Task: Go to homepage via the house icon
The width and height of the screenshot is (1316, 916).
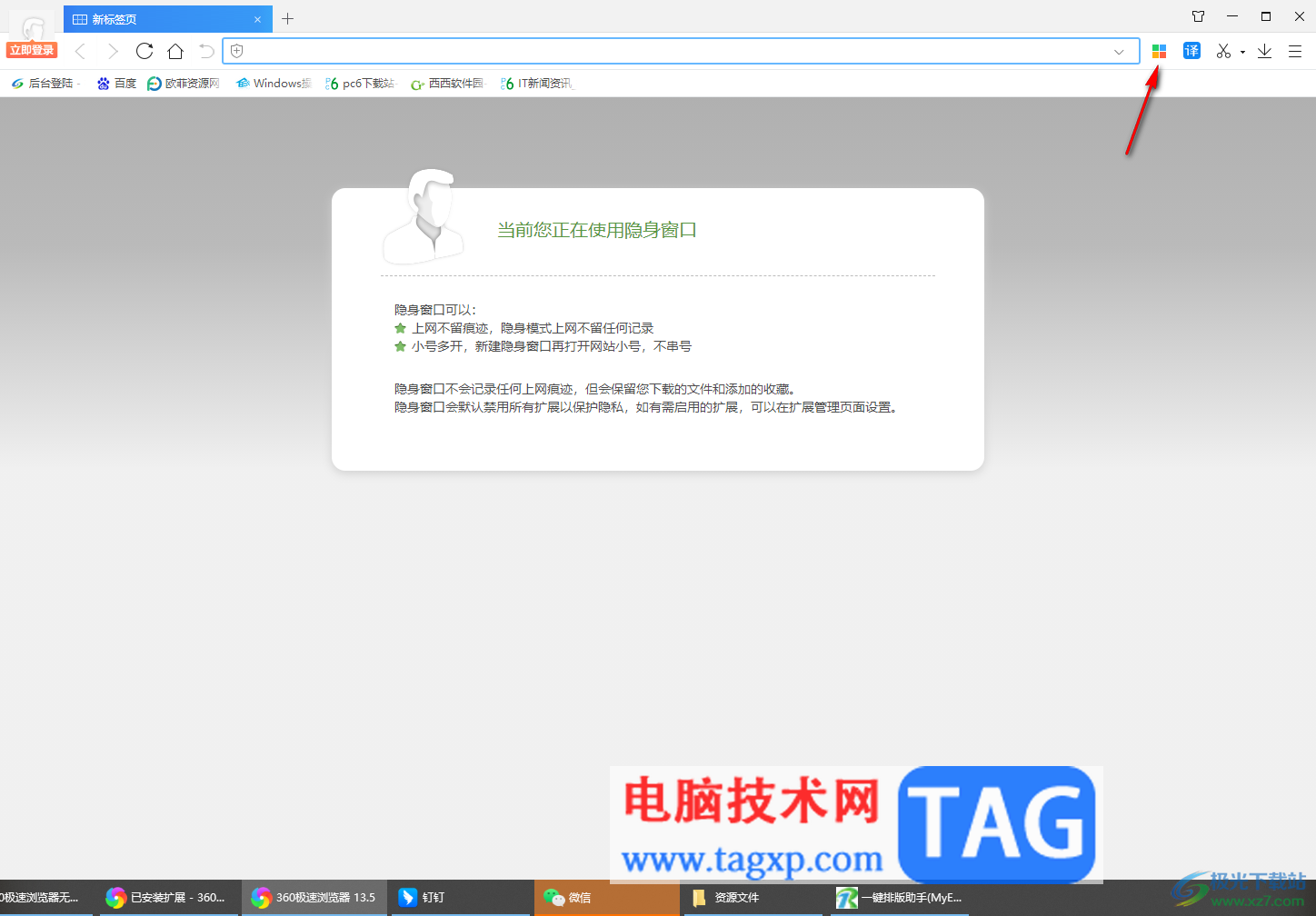Action: pos(175,51)
